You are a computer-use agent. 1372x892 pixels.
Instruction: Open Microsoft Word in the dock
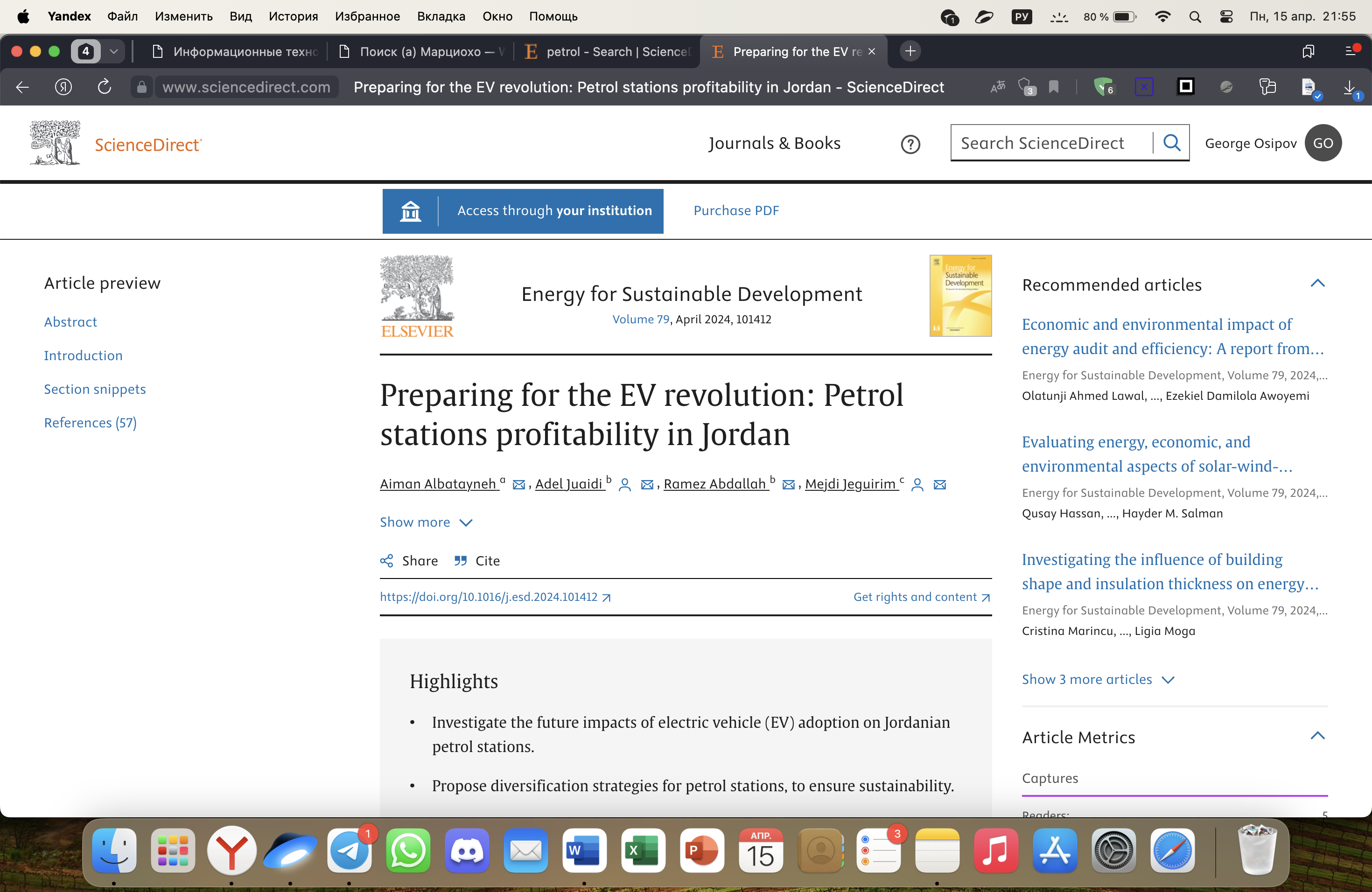585,850
